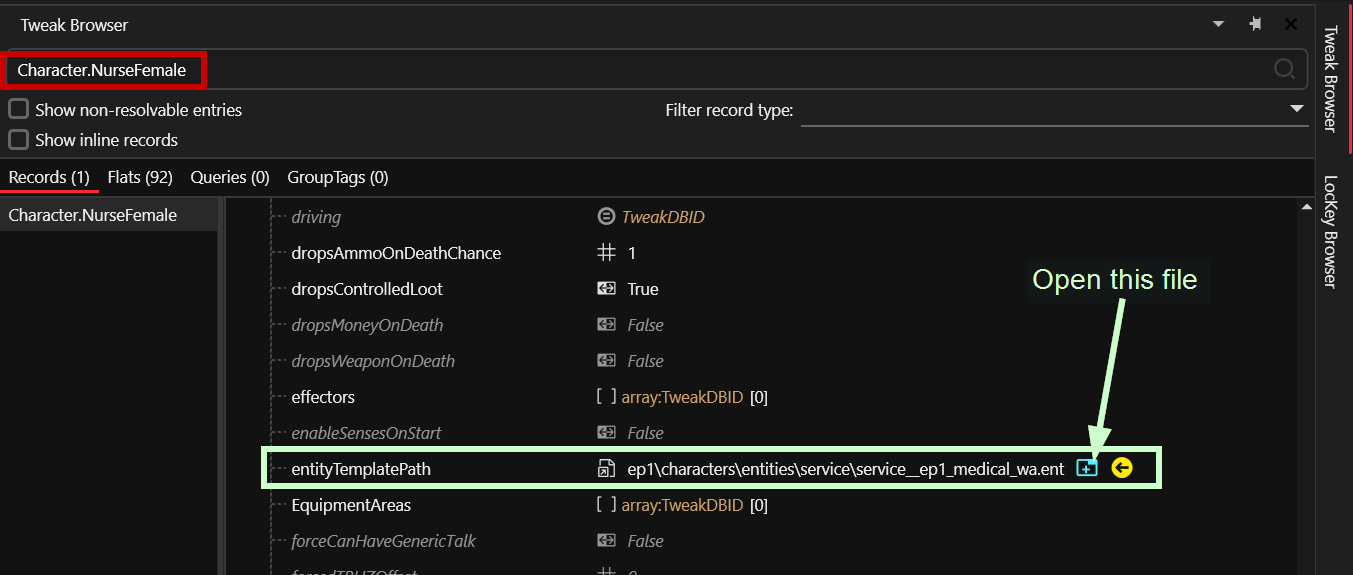Click the dropsAmmoOnDeathChance number icon
Screen dimensions: 1353x575
tap(606, 253)
